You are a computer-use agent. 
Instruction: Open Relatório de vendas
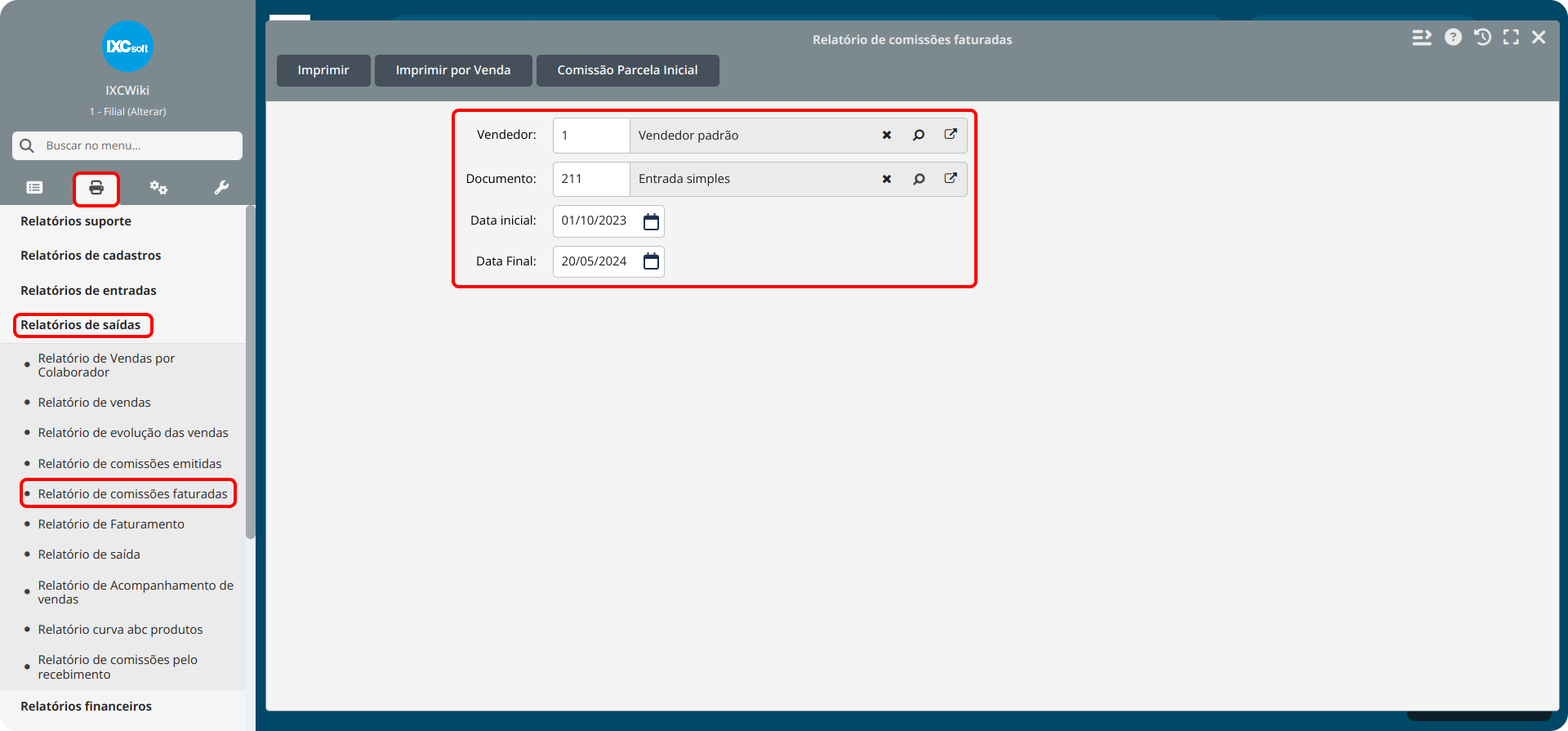(x=94, y=403)
